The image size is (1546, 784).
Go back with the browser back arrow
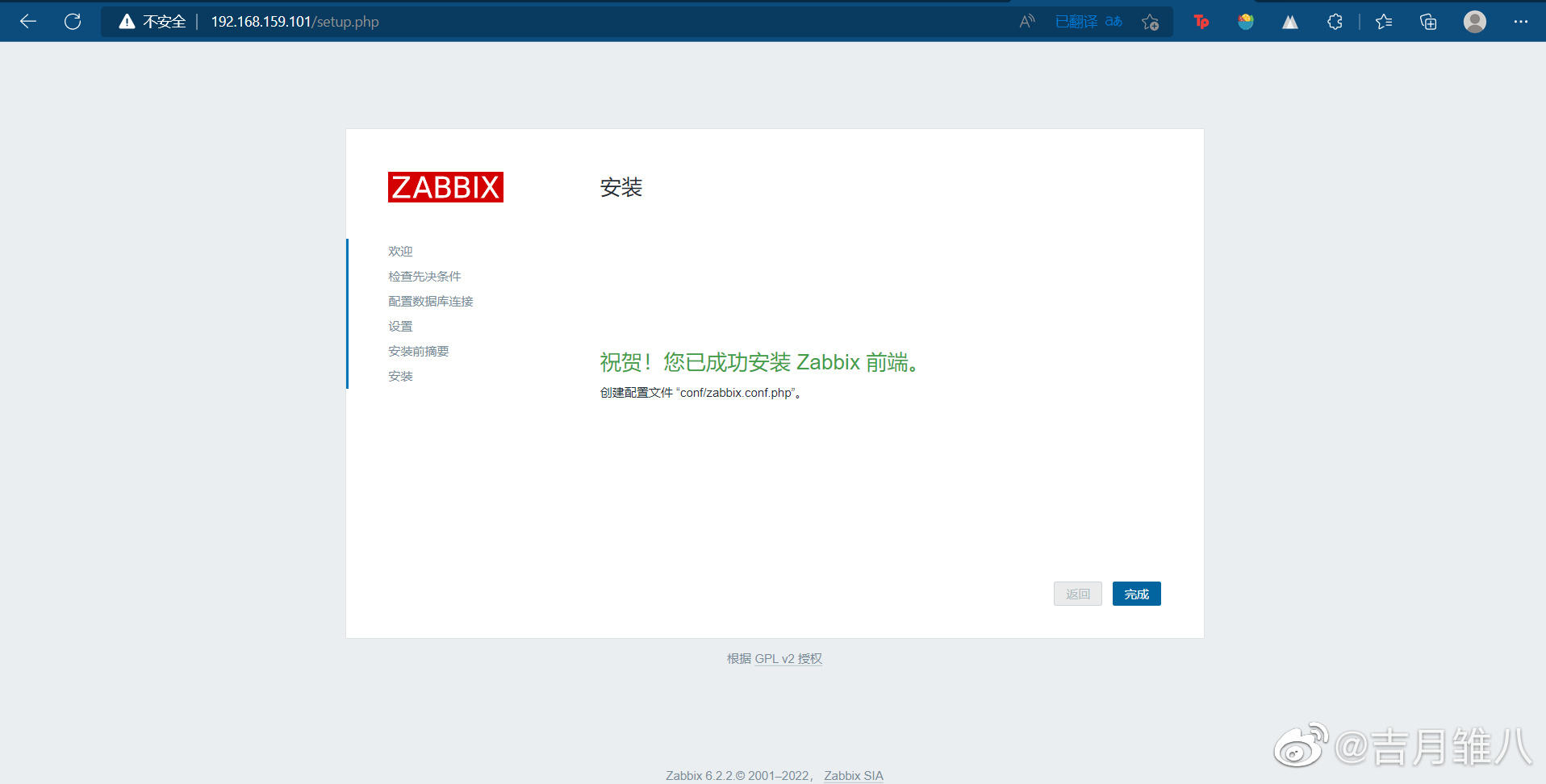28,22
